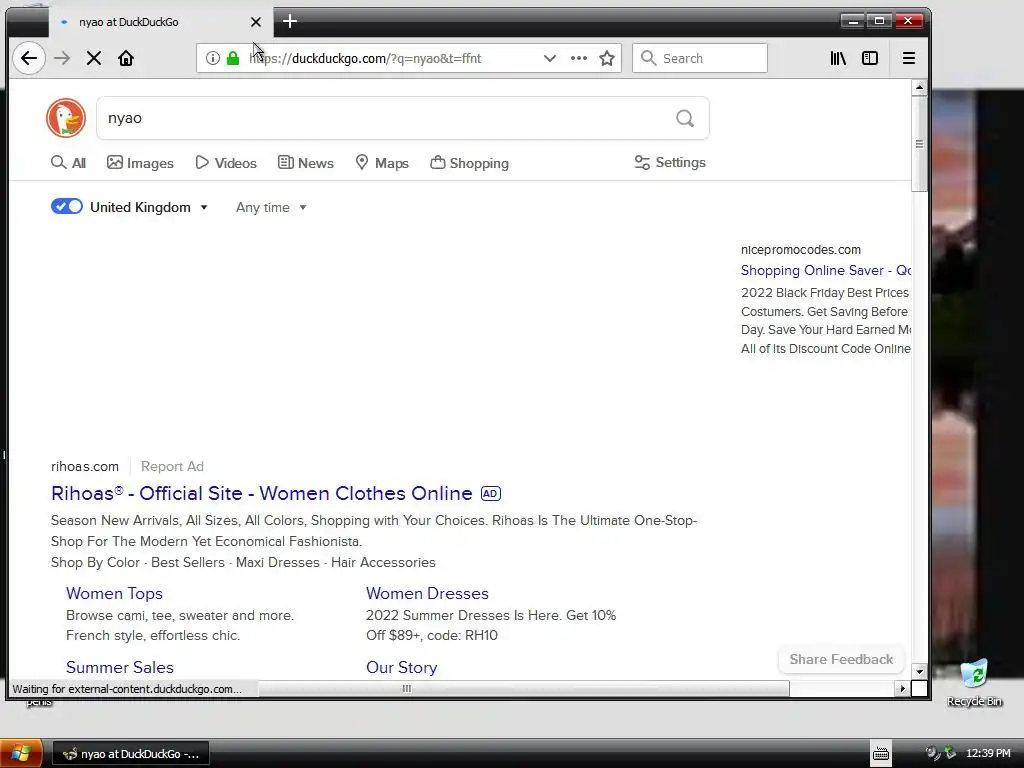Click the search icon in Firefox search box
The height and width of the screenshot is (768, 1024).
(x=648, y=58)
